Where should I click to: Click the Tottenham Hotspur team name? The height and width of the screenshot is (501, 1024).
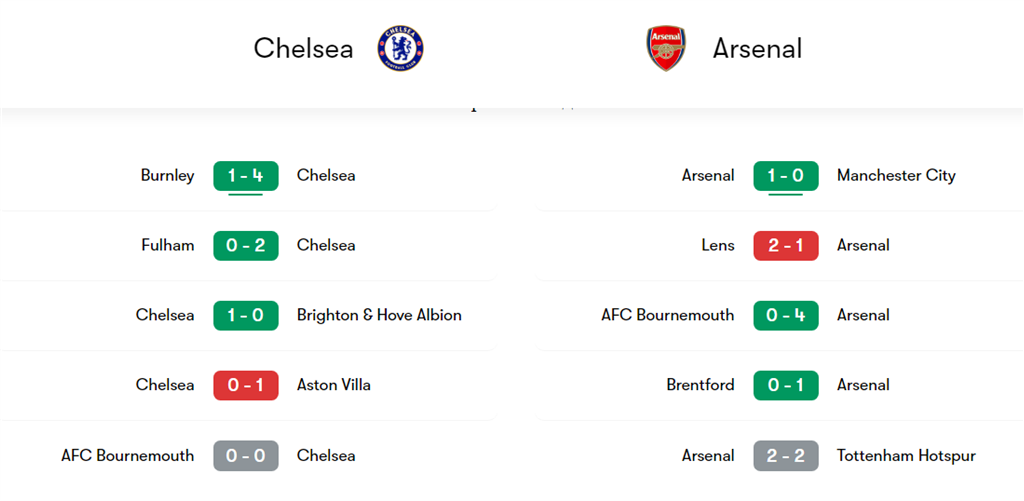coord(906,456)
